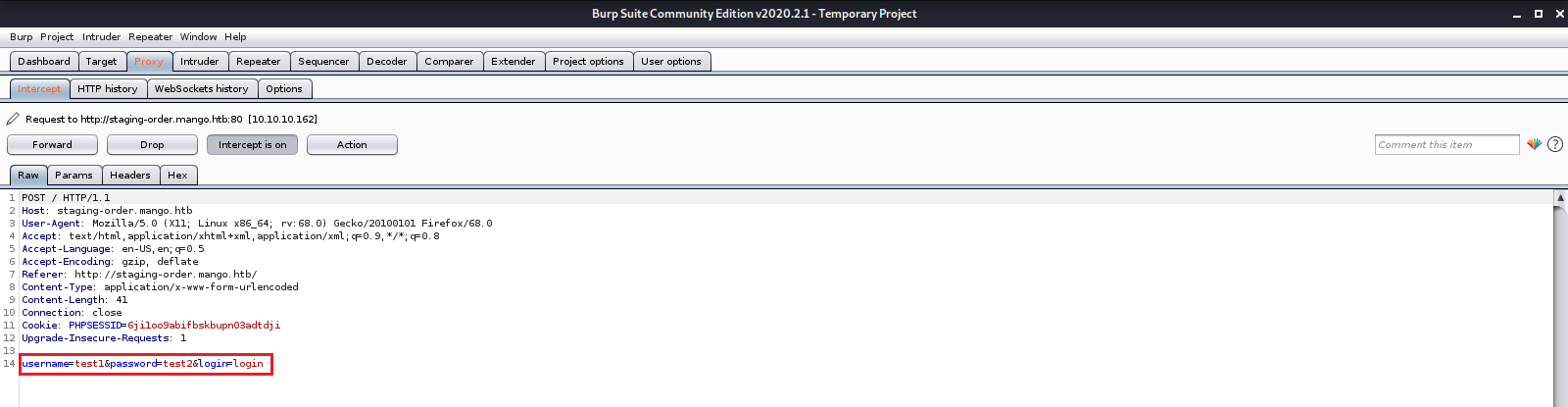The image size is (1568, 407).
Task: Open the Action menu button
Action: tap(352, 144)
